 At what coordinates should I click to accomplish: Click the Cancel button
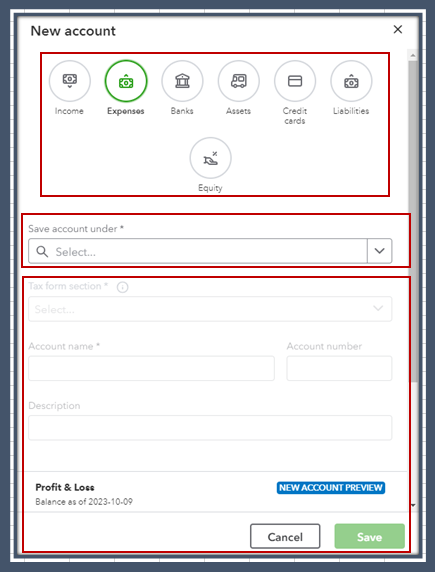285,536
